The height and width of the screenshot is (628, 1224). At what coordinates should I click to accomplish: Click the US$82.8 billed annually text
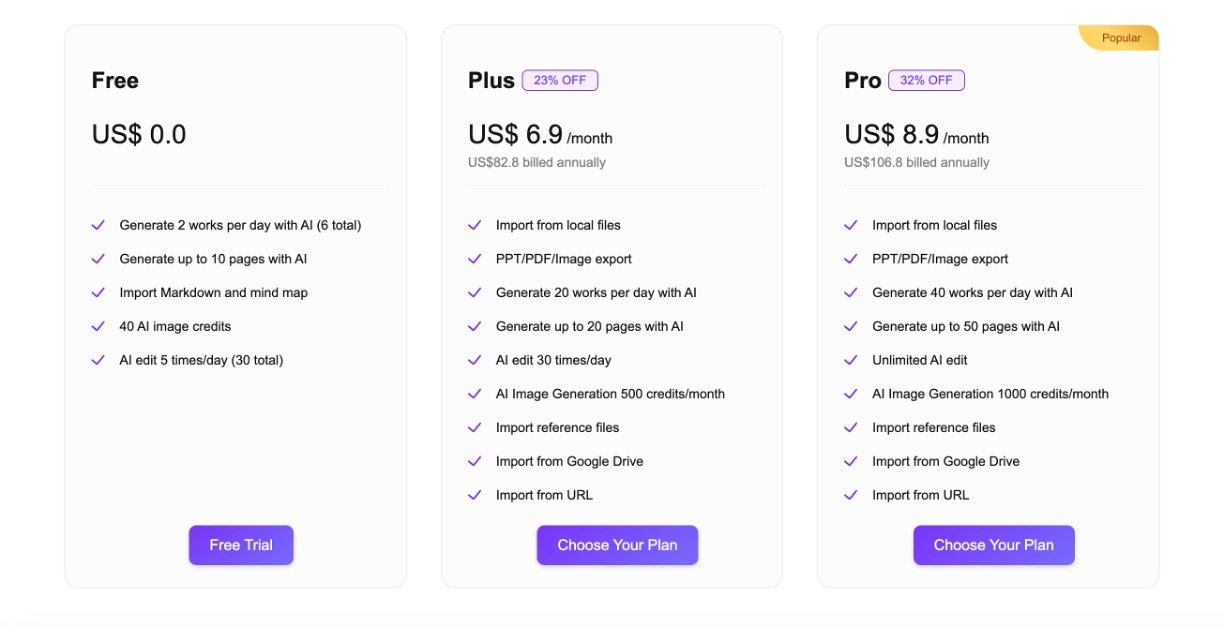[x=537, y=162]
